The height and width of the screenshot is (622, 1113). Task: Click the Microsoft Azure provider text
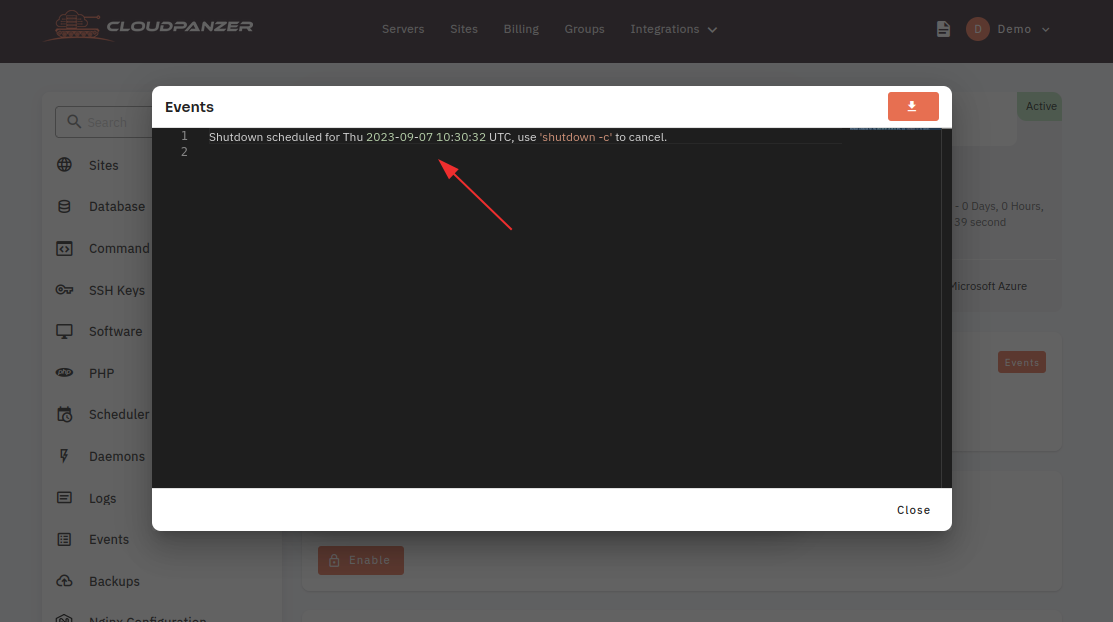(988, 286)
